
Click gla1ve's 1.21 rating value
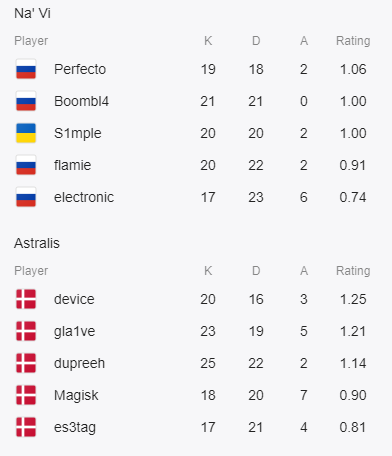pyautogui.click(x=353, y=331)
